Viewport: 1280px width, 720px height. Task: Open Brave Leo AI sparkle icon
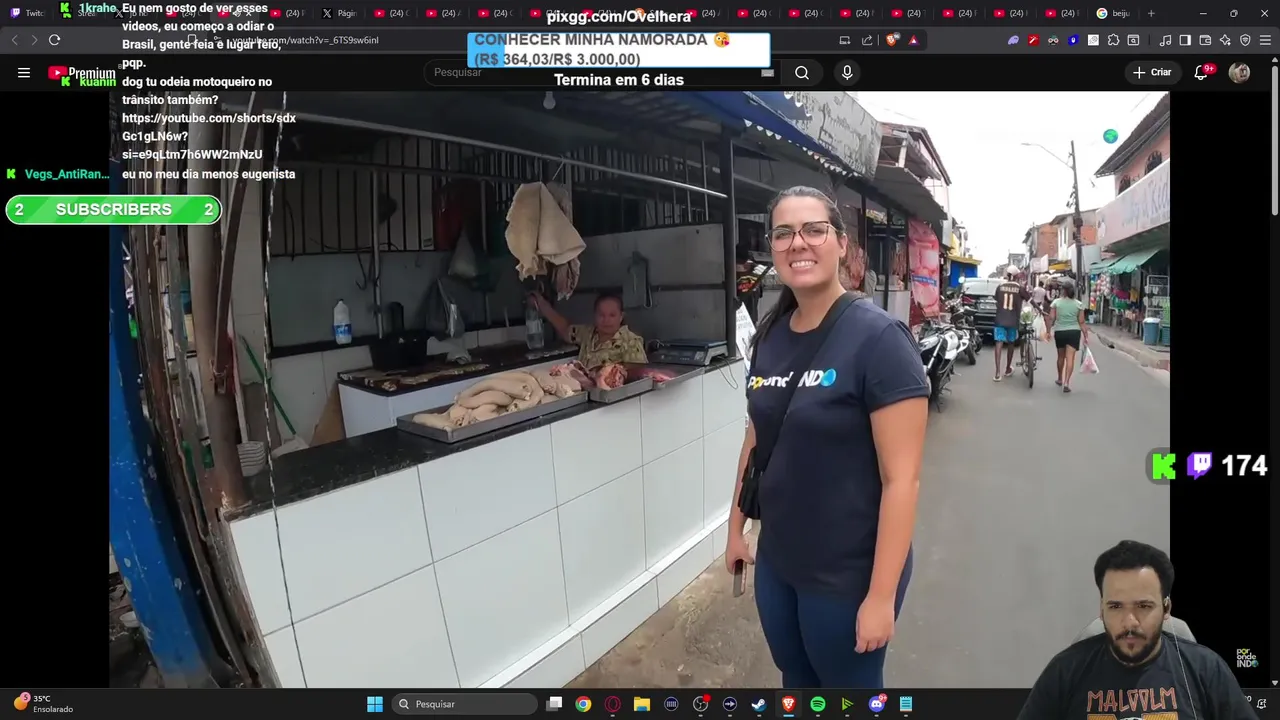[1225, 40]
